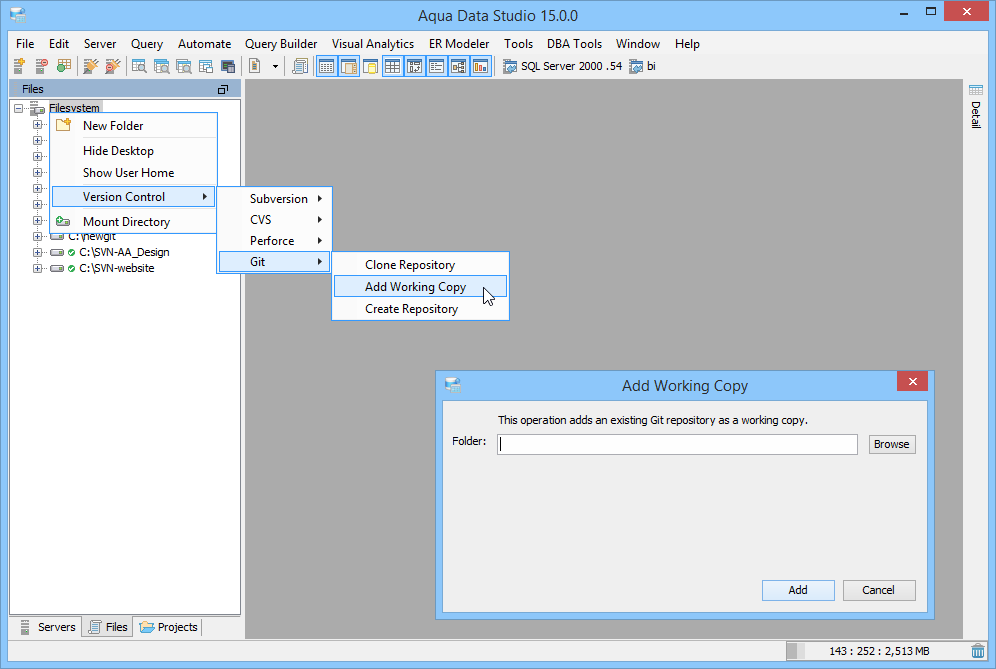Select the Git submenu entry
Screen dimensions: 996x669
(x=274, y=262)
